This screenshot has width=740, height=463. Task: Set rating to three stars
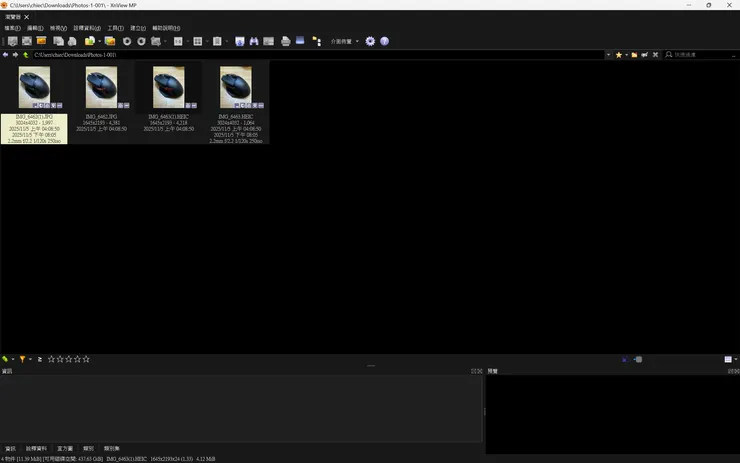[69, 359]
